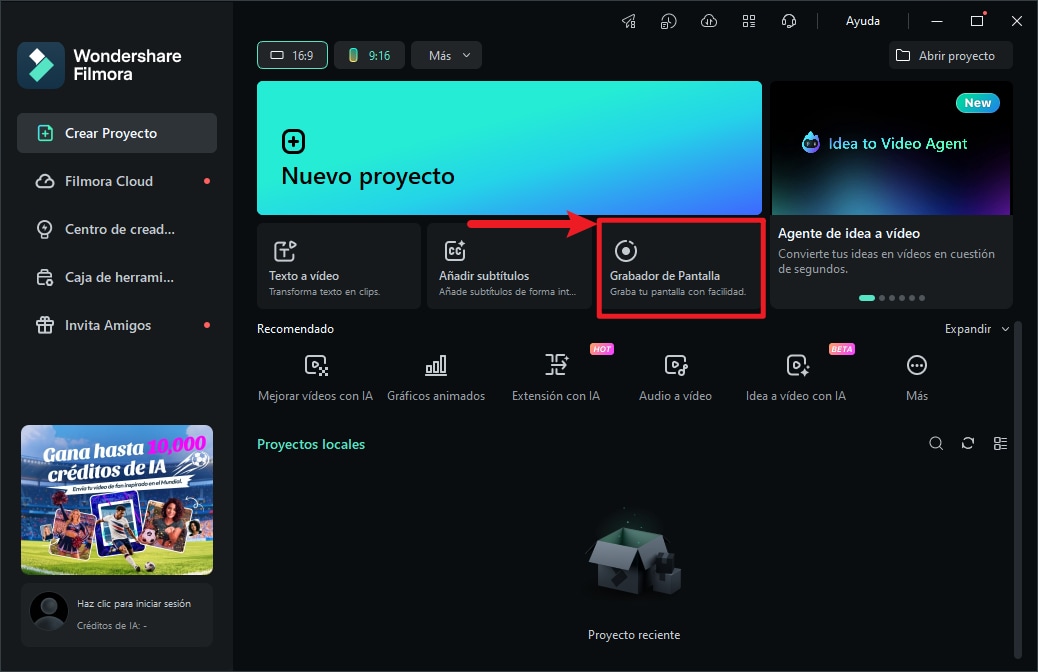The width and height of the screenshot is (1038, 672).
Task: Open Texto a vídeo tool
Action: tap(339, 266)
